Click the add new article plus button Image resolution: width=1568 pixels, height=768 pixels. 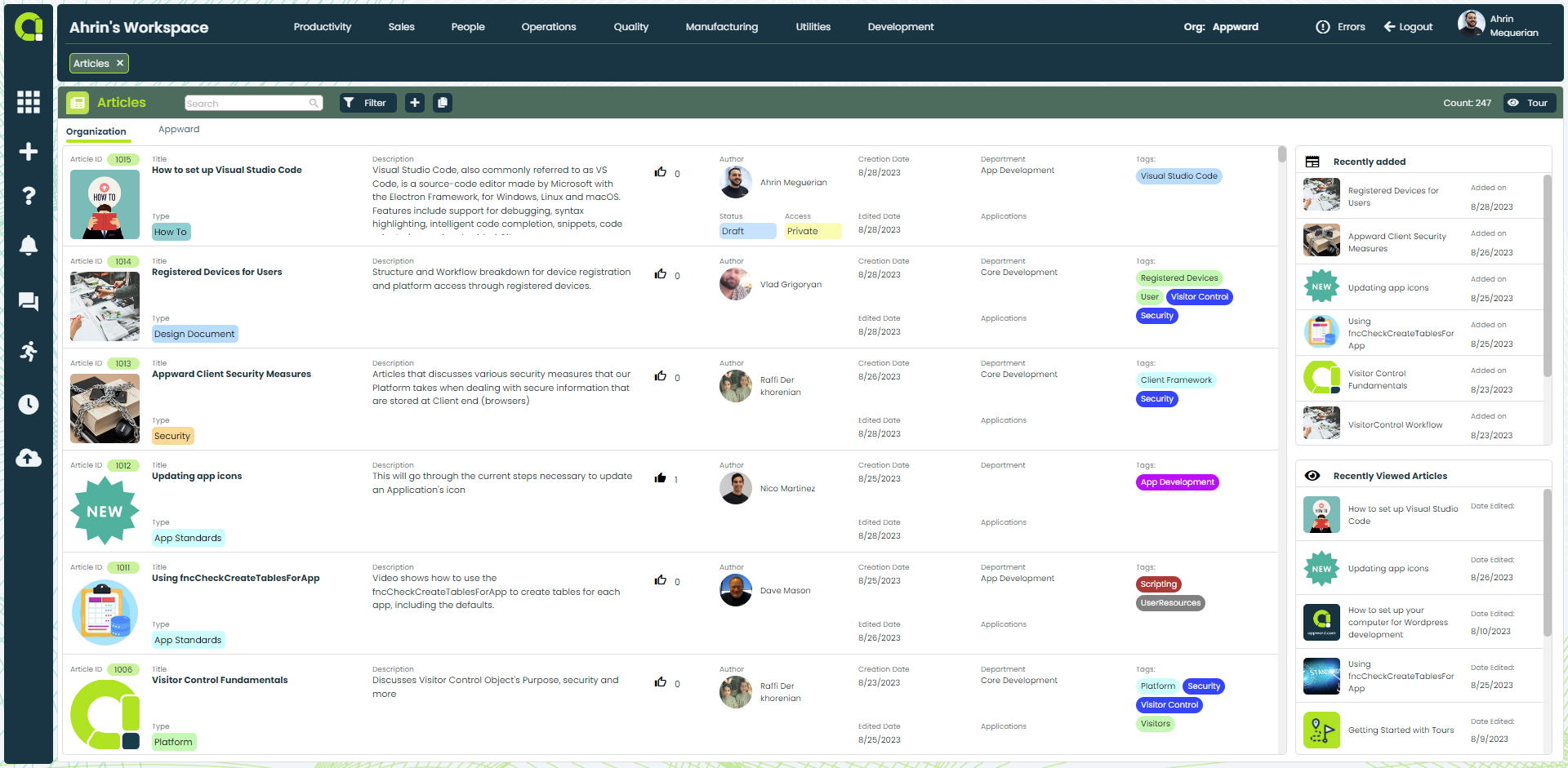(415, 103)
